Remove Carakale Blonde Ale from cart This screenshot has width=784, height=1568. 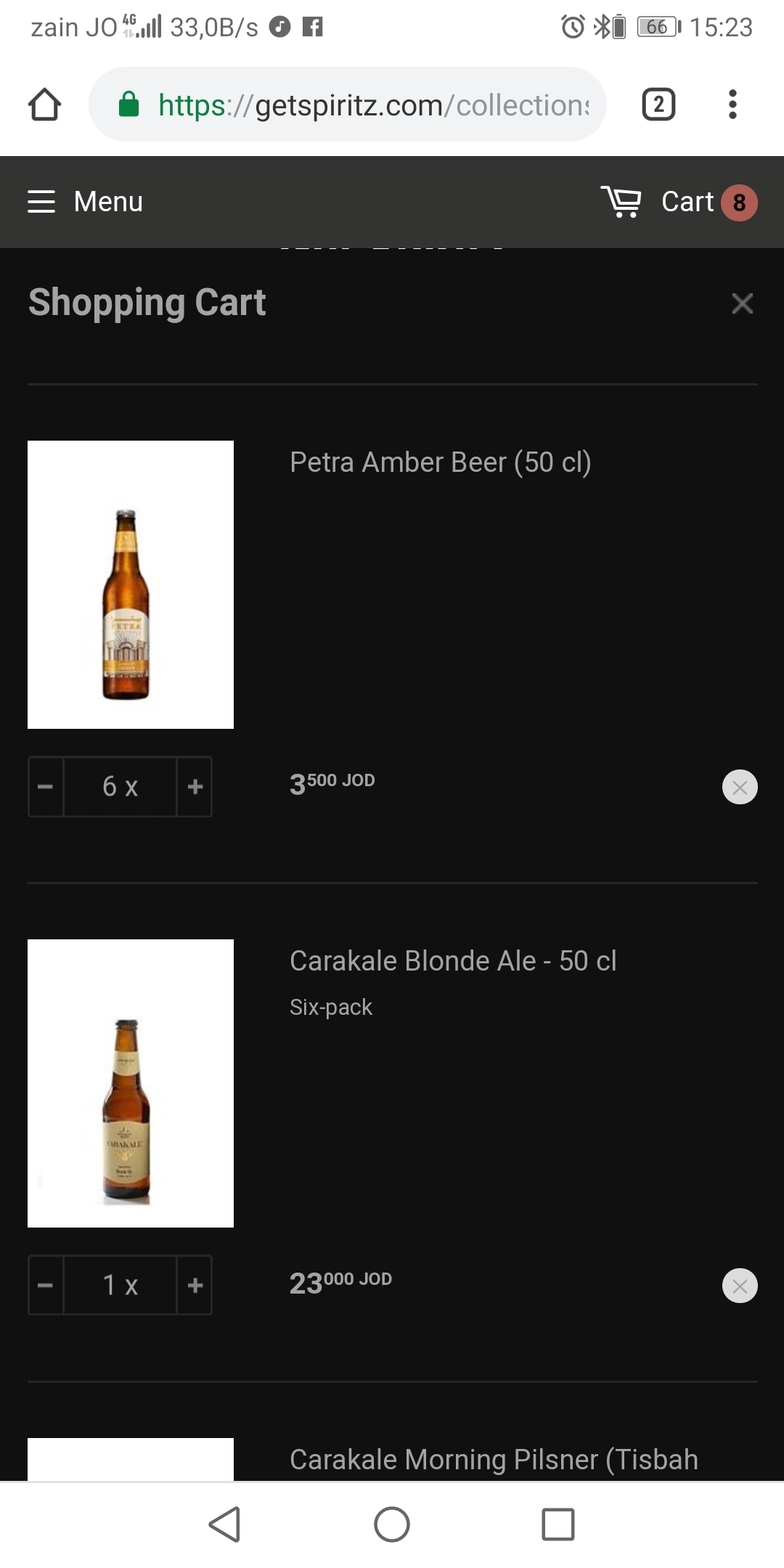740,1286
